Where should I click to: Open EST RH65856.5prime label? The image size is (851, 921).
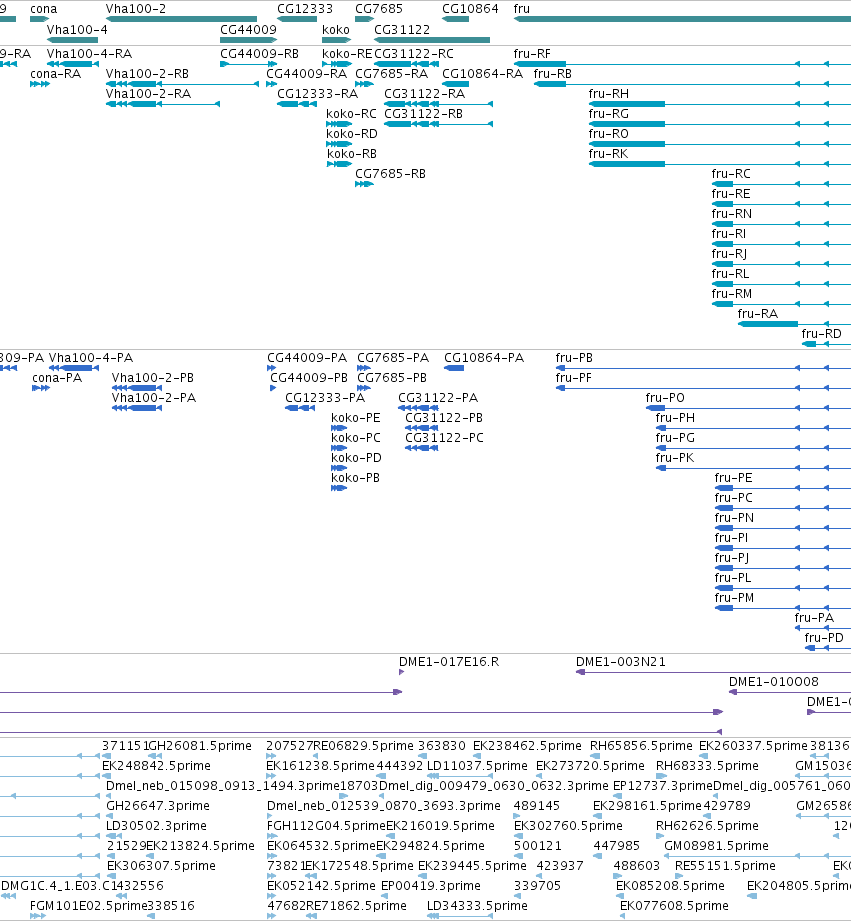pyautogui.click(x=641, y=745)
